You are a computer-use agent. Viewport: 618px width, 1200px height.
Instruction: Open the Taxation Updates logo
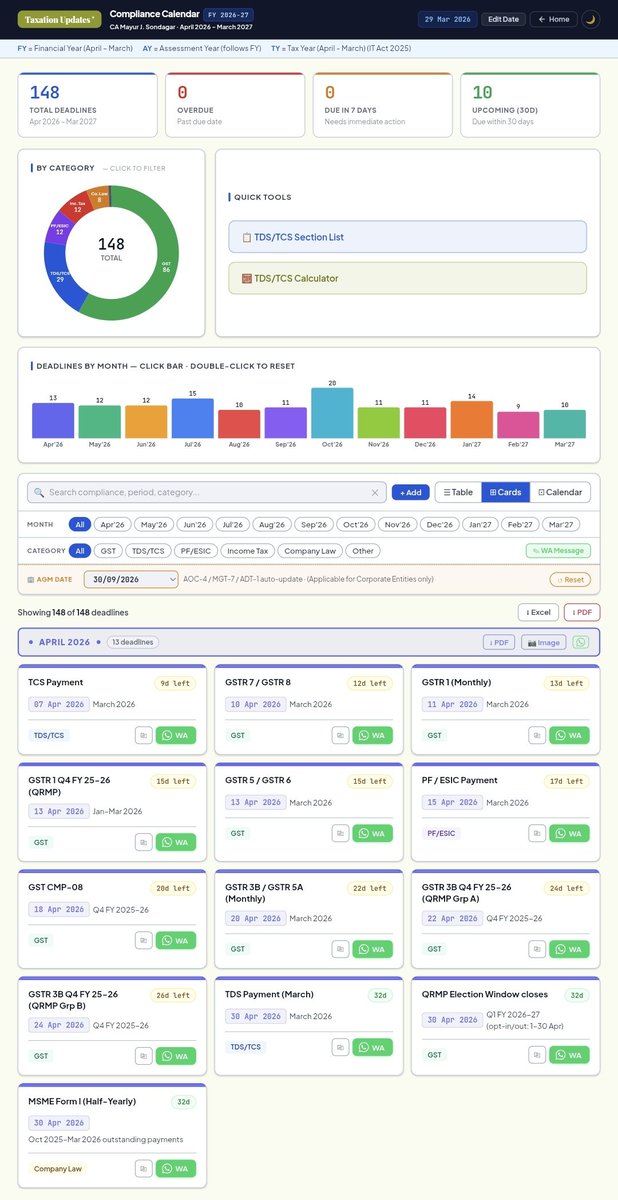[59, 19]
